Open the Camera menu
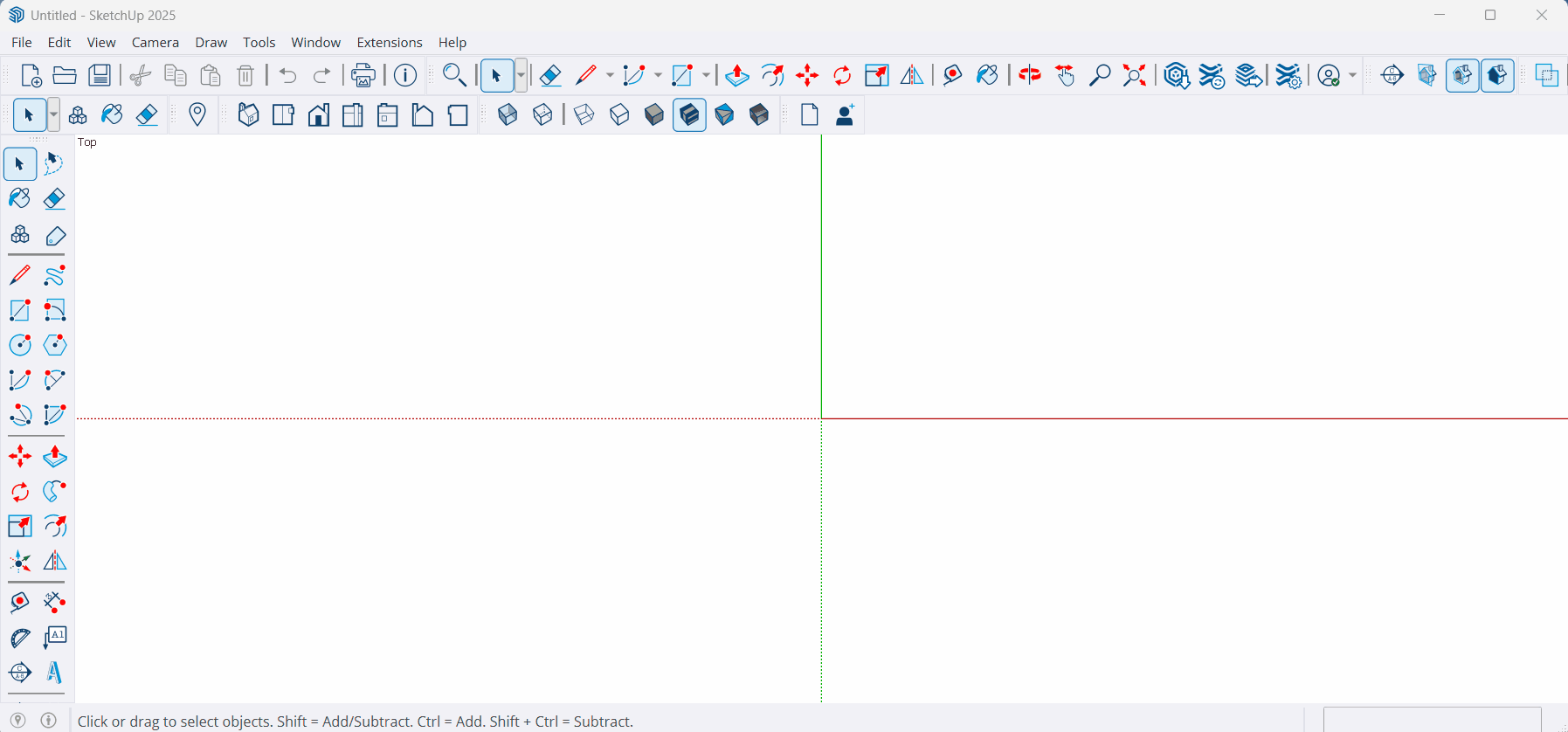Viewport: 1568px width, 732px height. coord(155,42)
